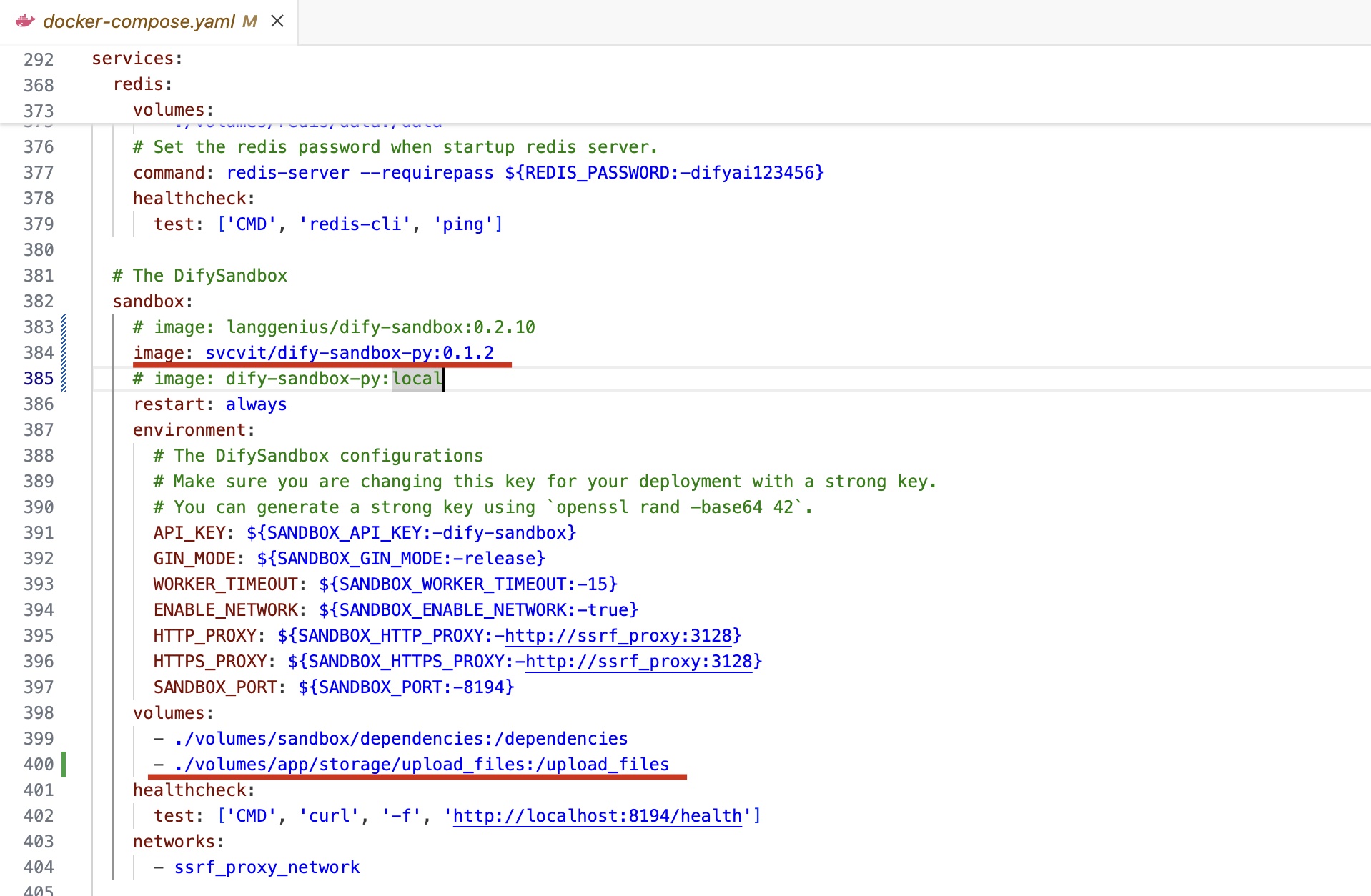Image resolution: width=1371 pixels, height=896 pixels.
Task: Close the docker-compose.yaml tab
Action: (277, 21)
